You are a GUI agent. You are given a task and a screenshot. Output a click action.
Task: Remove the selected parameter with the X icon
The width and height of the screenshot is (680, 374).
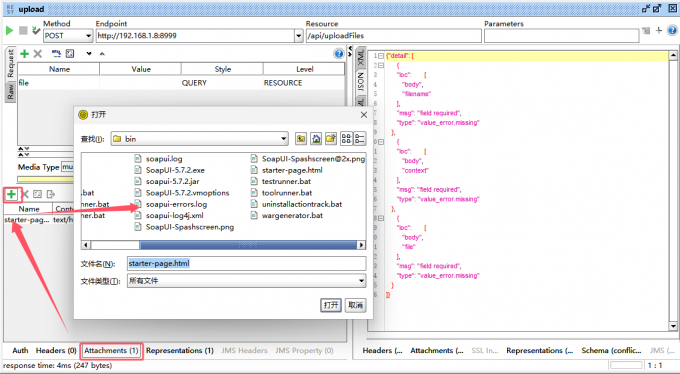(38, 54)
